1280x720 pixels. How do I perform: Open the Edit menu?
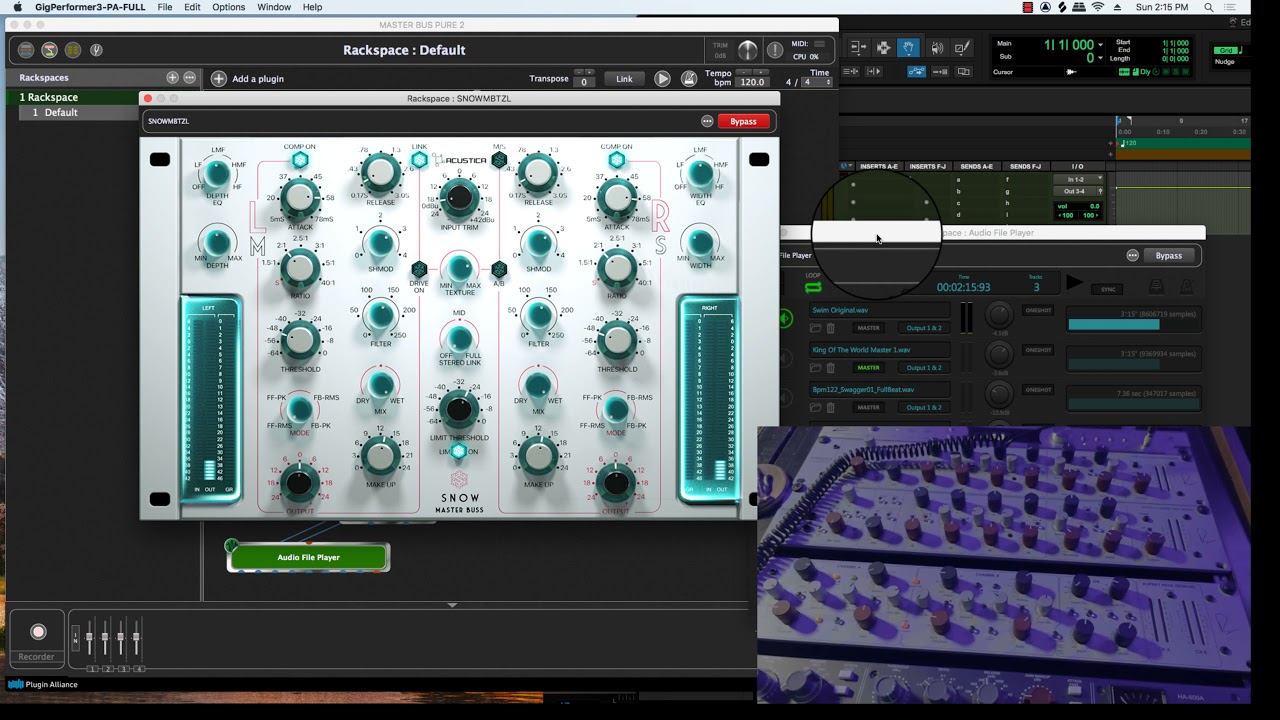[192, 7]
